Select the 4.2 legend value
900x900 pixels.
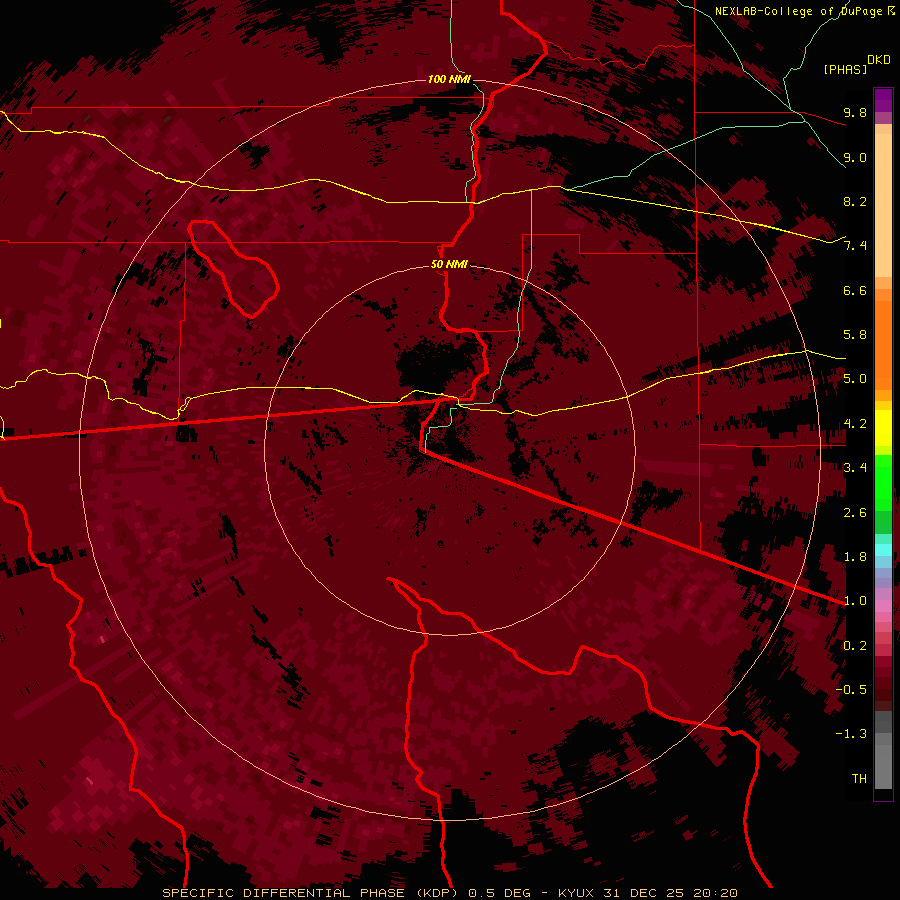[855, 424]
